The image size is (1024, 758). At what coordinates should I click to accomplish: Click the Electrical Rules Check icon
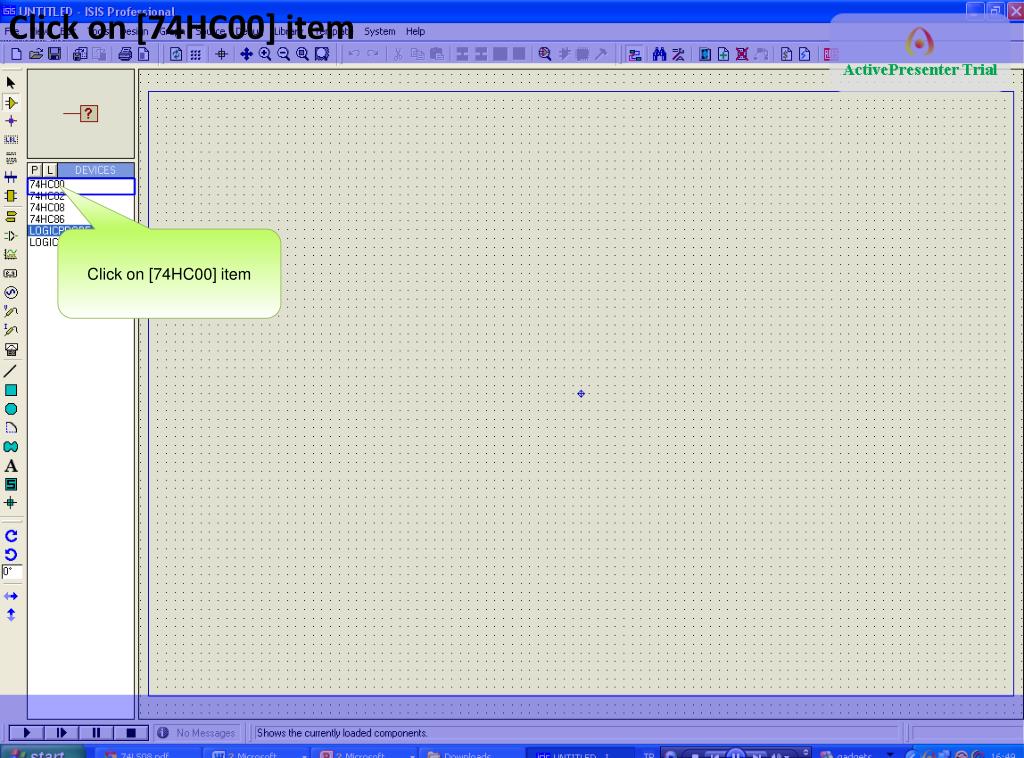click(x=805, y=54)
